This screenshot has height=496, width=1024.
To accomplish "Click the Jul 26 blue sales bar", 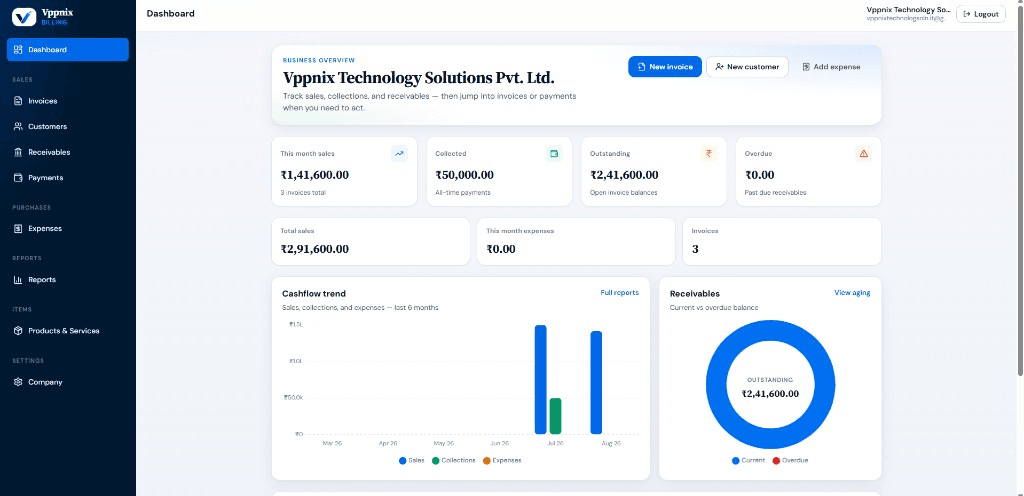I will click(540, 379).
